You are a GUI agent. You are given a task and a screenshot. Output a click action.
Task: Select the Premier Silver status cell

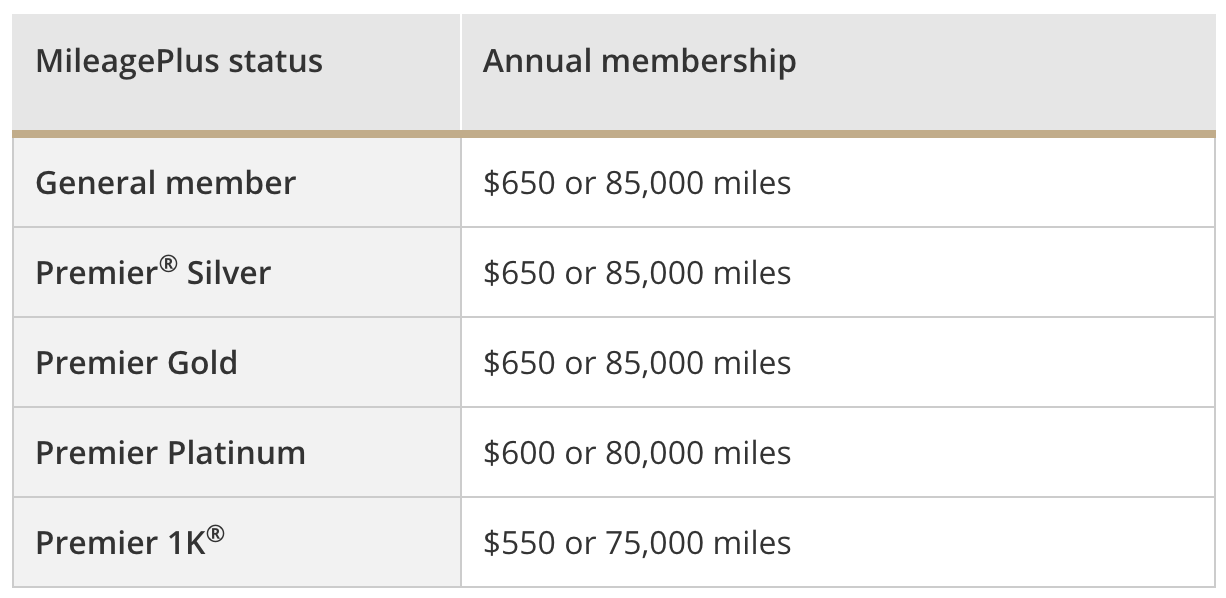tap(236, 272)
